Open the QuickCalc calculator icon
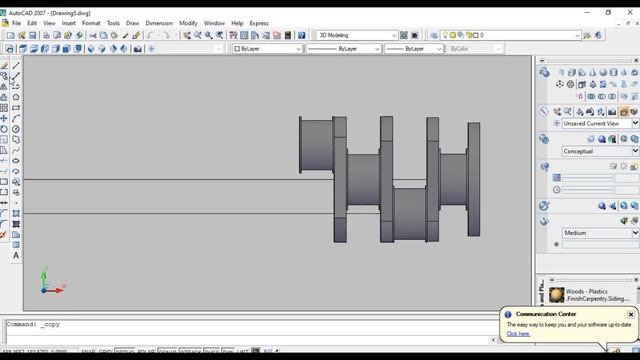 [288, 36]
